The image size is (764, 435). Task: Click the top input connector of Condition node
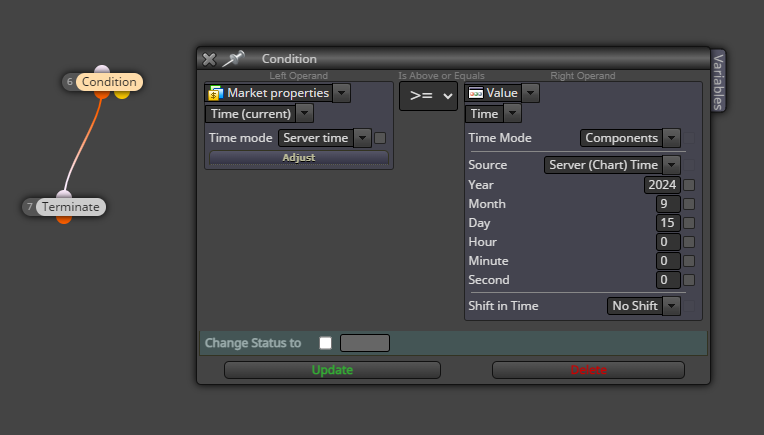pos(102,69)
